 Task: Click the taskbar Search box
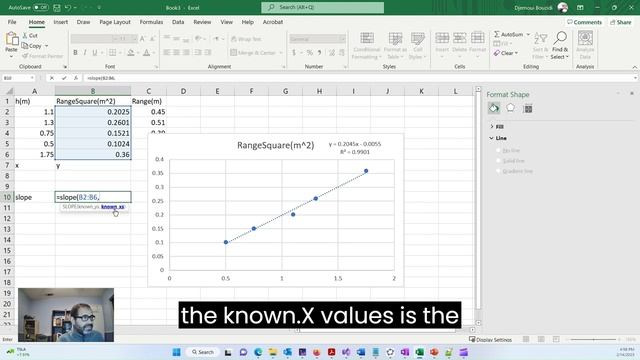point(202,352)
